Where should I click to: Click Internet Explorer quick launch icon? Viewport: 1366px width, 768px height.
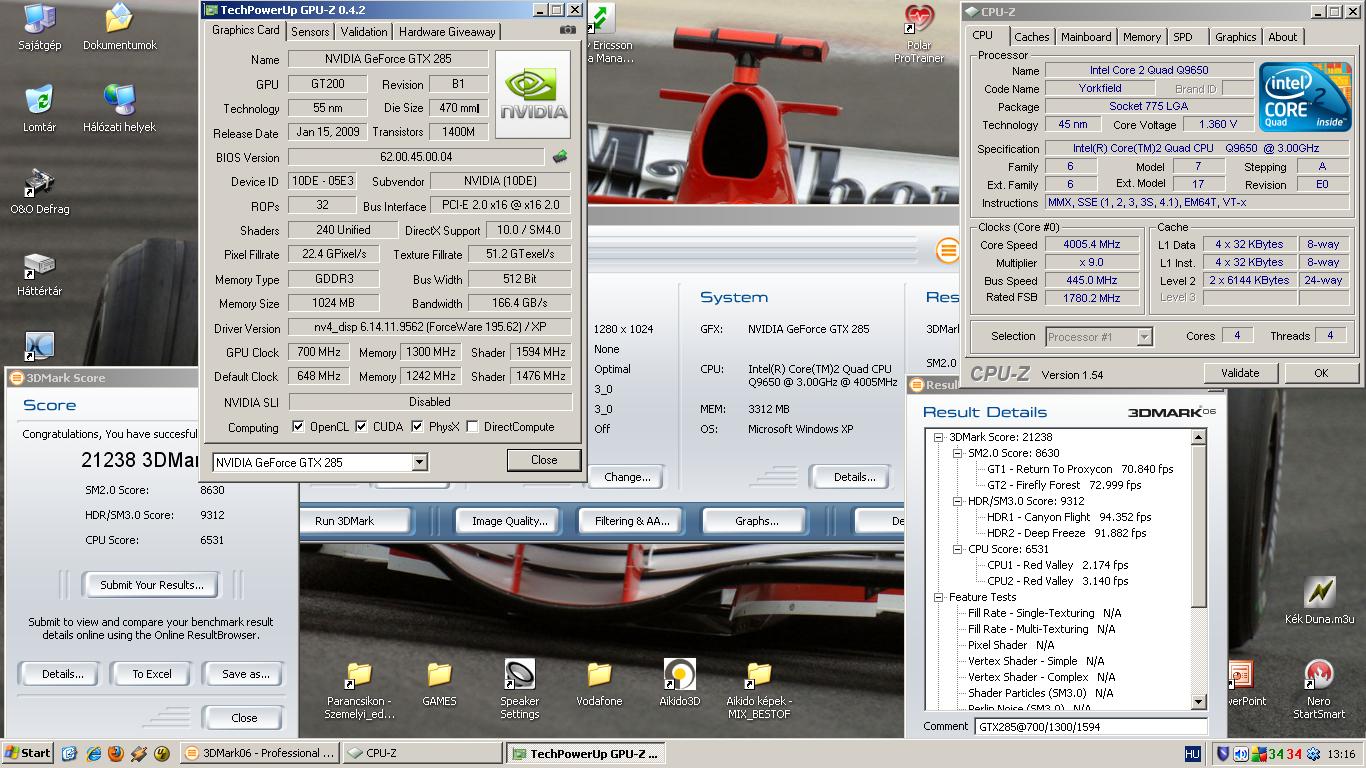93,753
